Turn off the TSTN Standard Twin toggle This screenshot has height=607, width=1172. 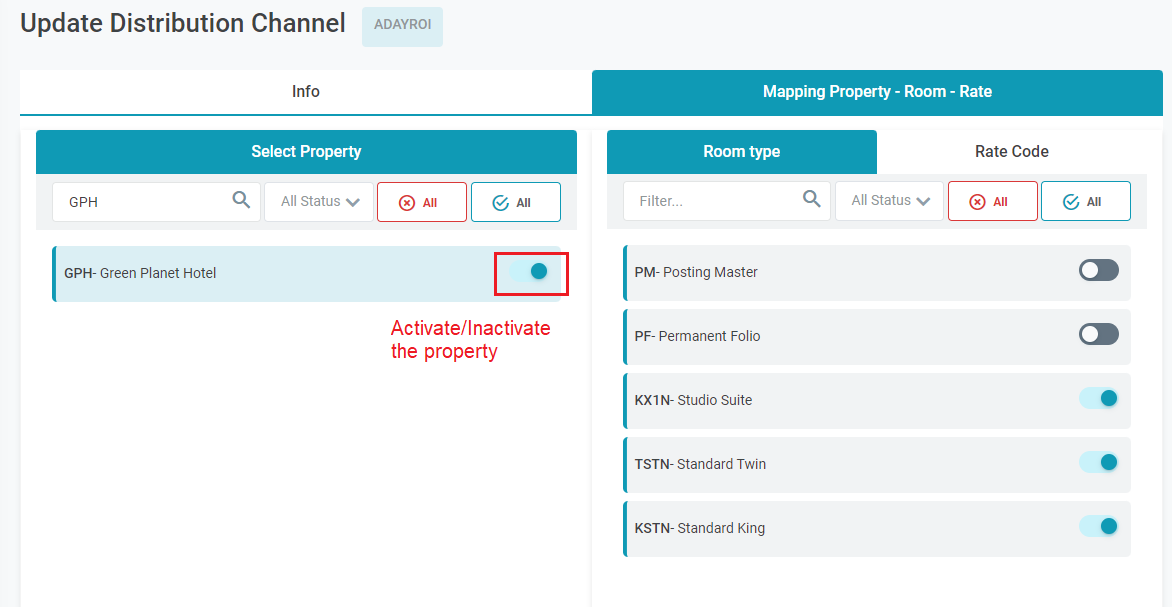coord(1098,462)
